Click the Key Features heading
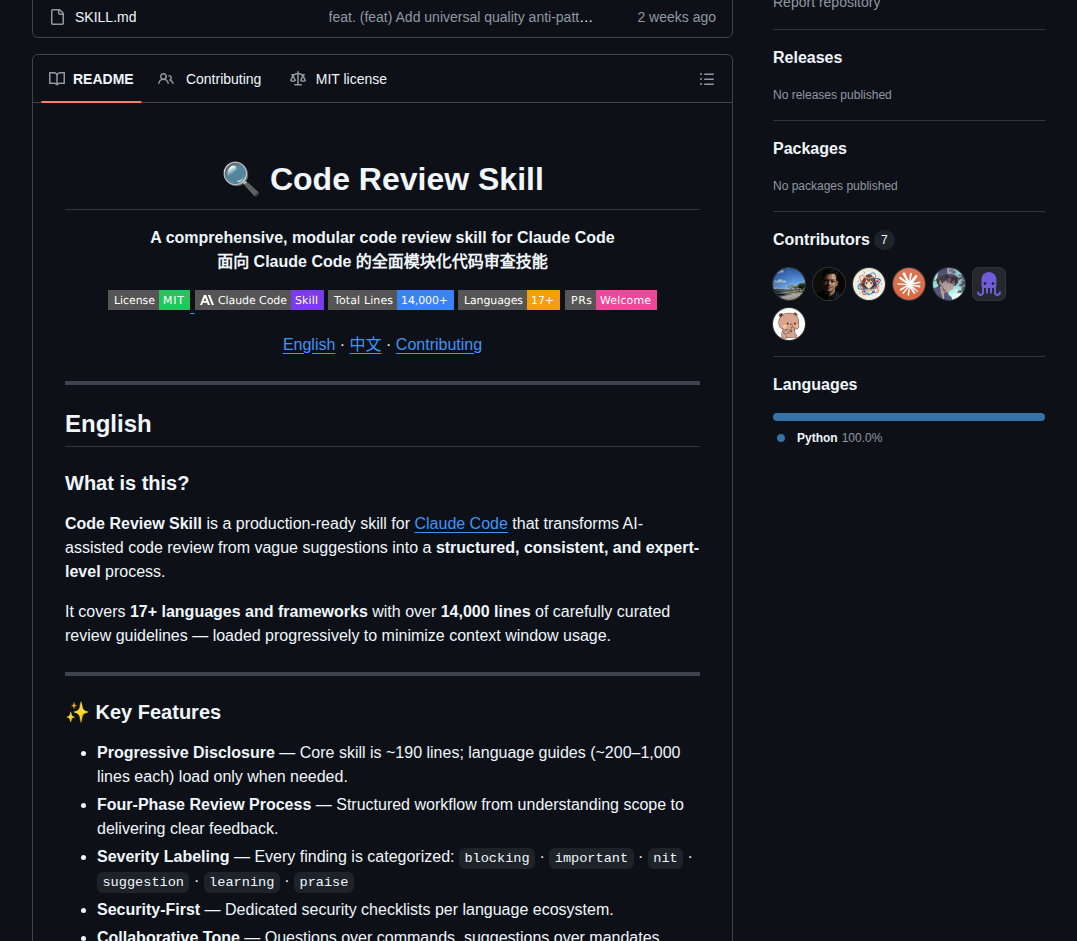Screen dimensions: 1077x941 point(143,712)
